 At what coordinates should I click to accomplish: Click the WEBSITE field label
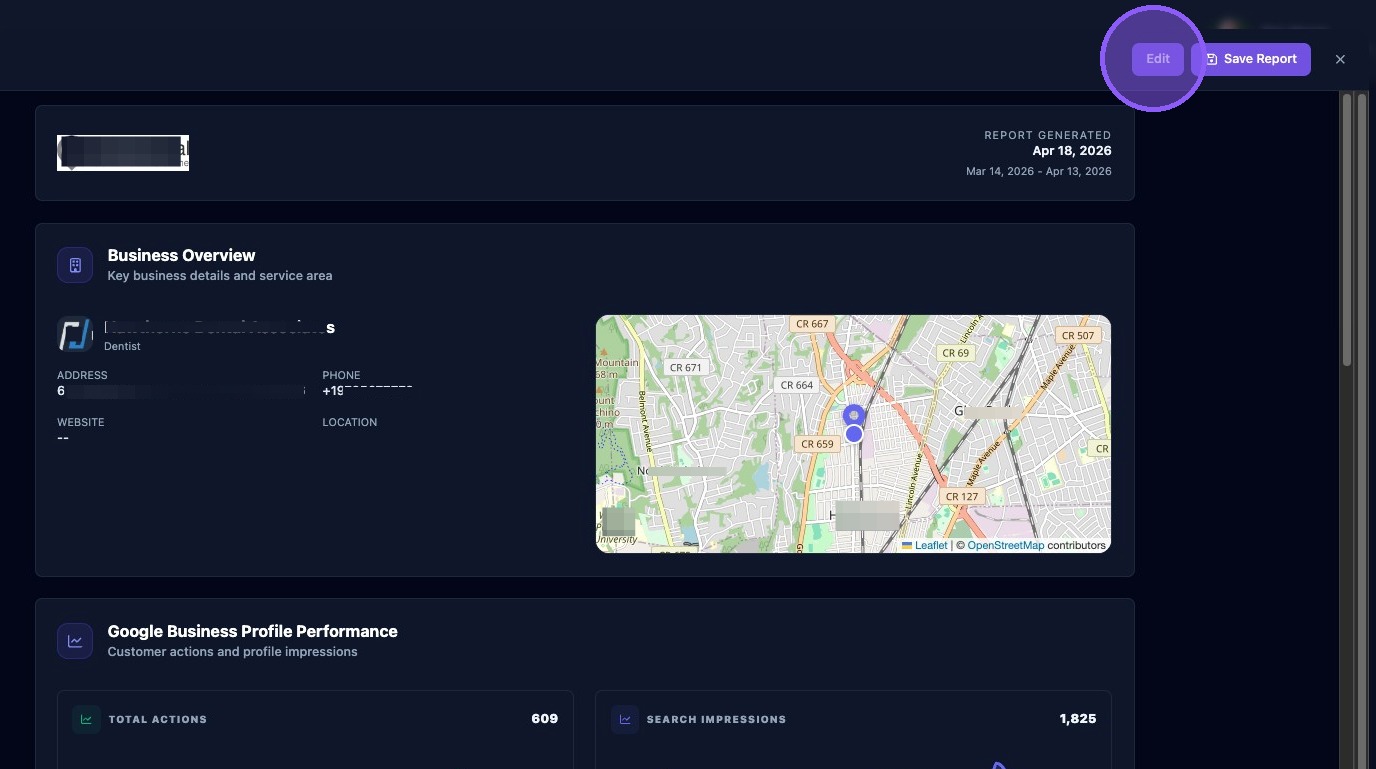(x=81, y=422)
